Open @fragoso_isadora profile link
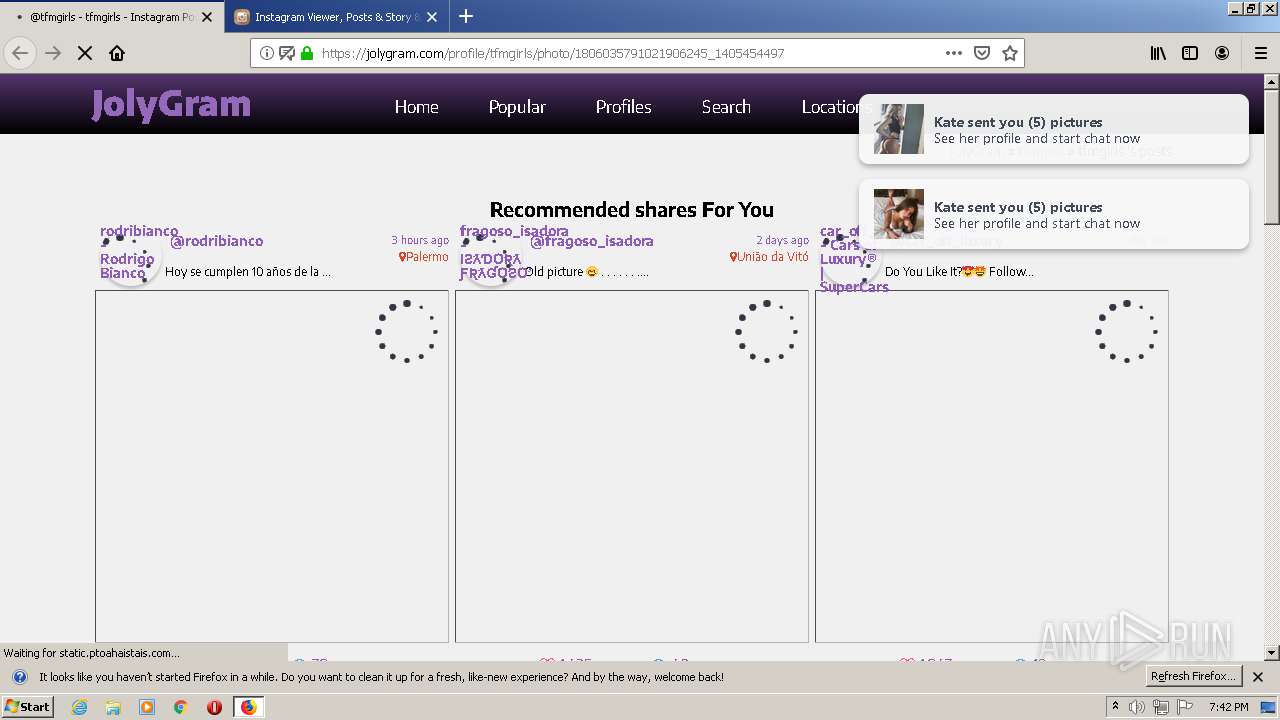Image resolution: width=1280 pixels, height=720 pixels. (x=592, y=241)
